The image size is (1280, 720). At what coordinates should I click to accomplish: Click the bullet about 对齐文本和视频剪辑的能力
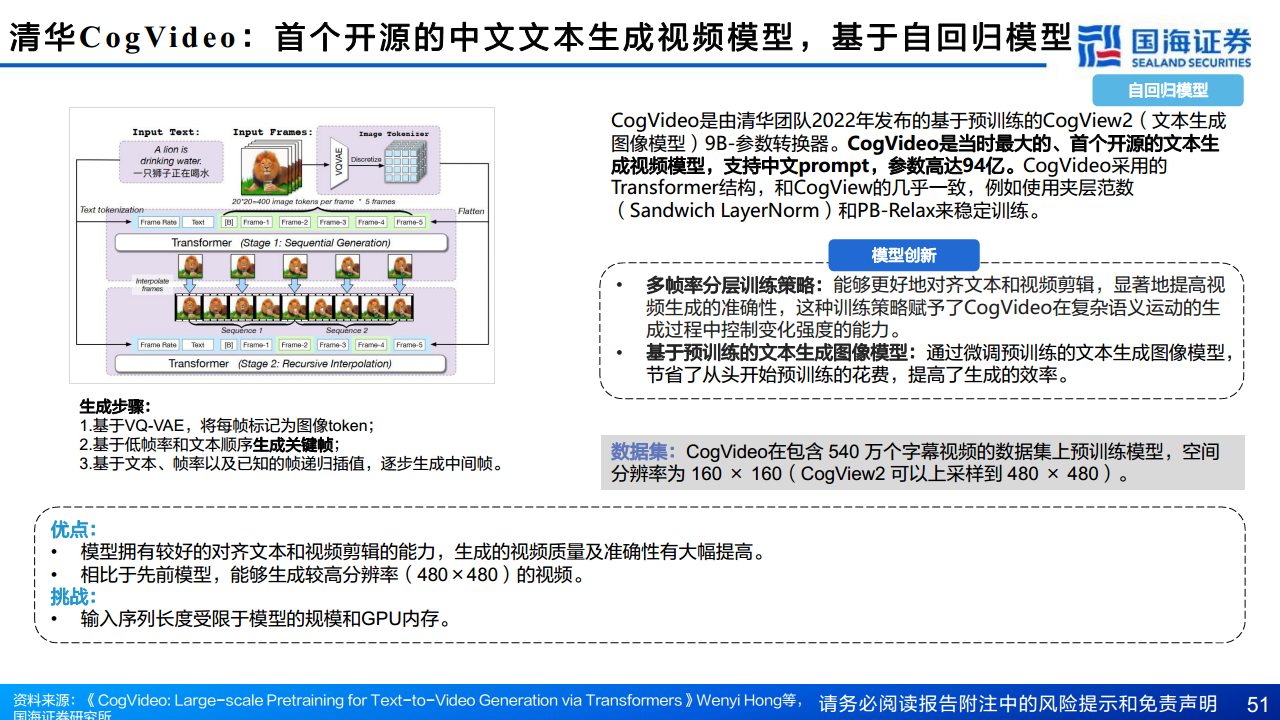tap(408, 552)
